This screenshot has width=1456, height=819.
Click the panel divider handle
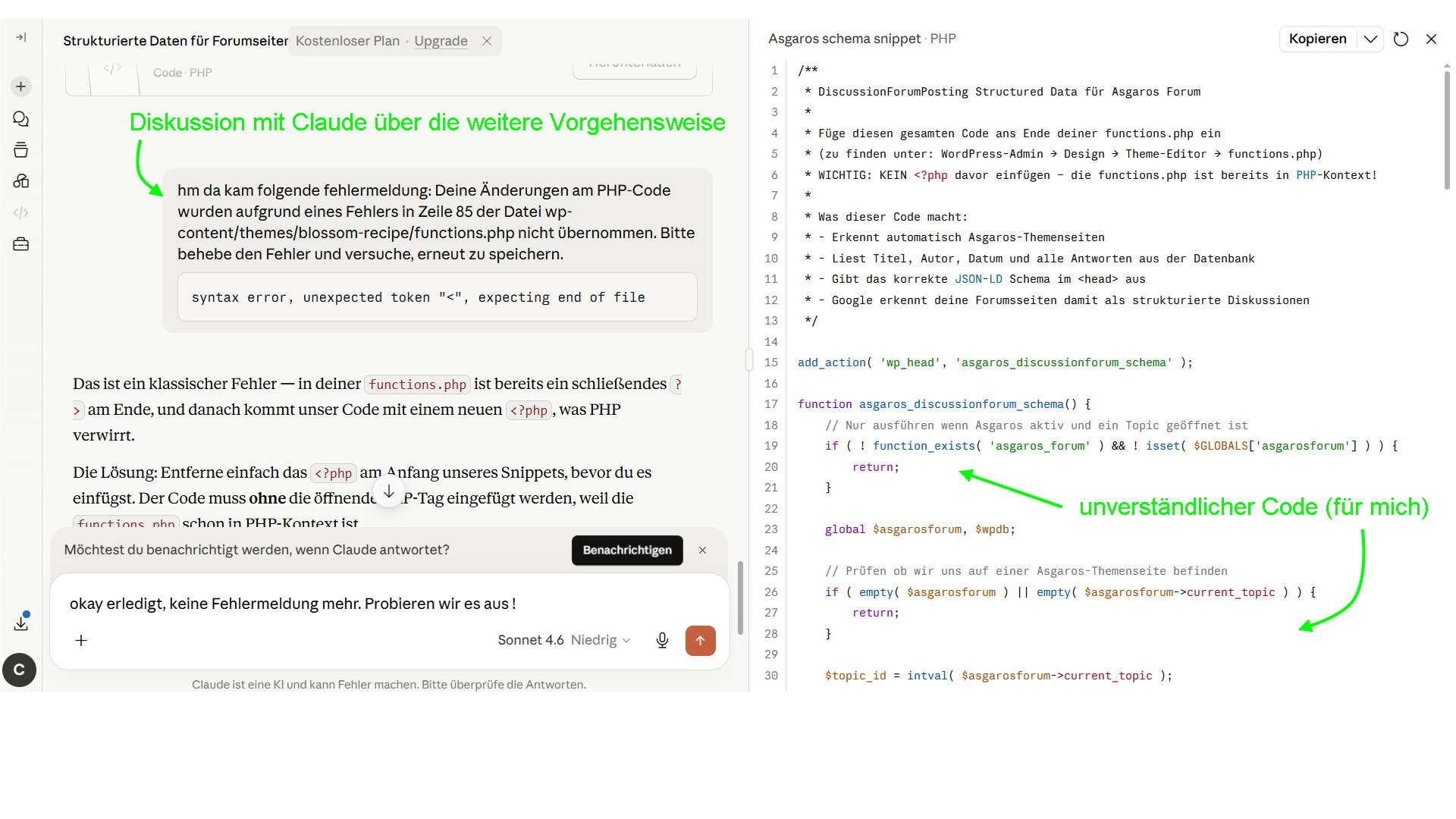749,359
